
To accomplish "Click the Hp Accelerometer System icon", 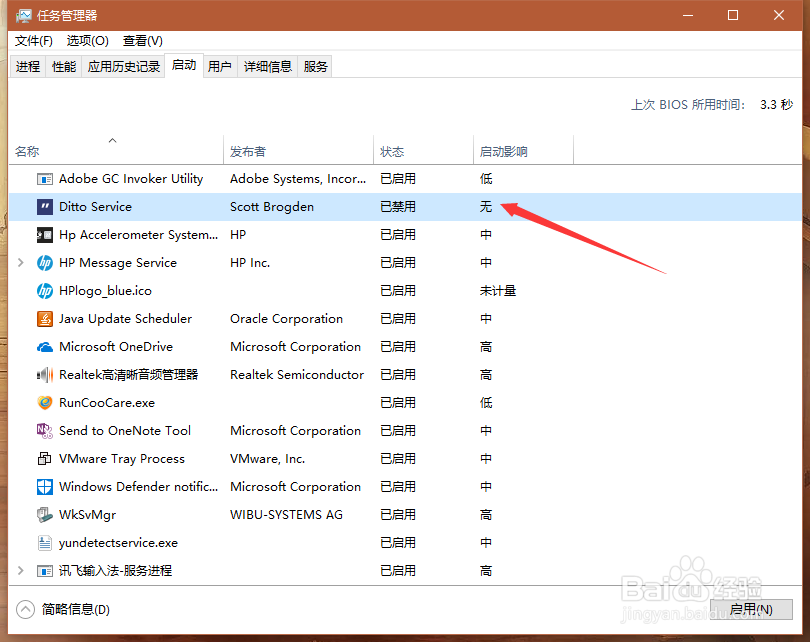I will (x=45, y=235).
